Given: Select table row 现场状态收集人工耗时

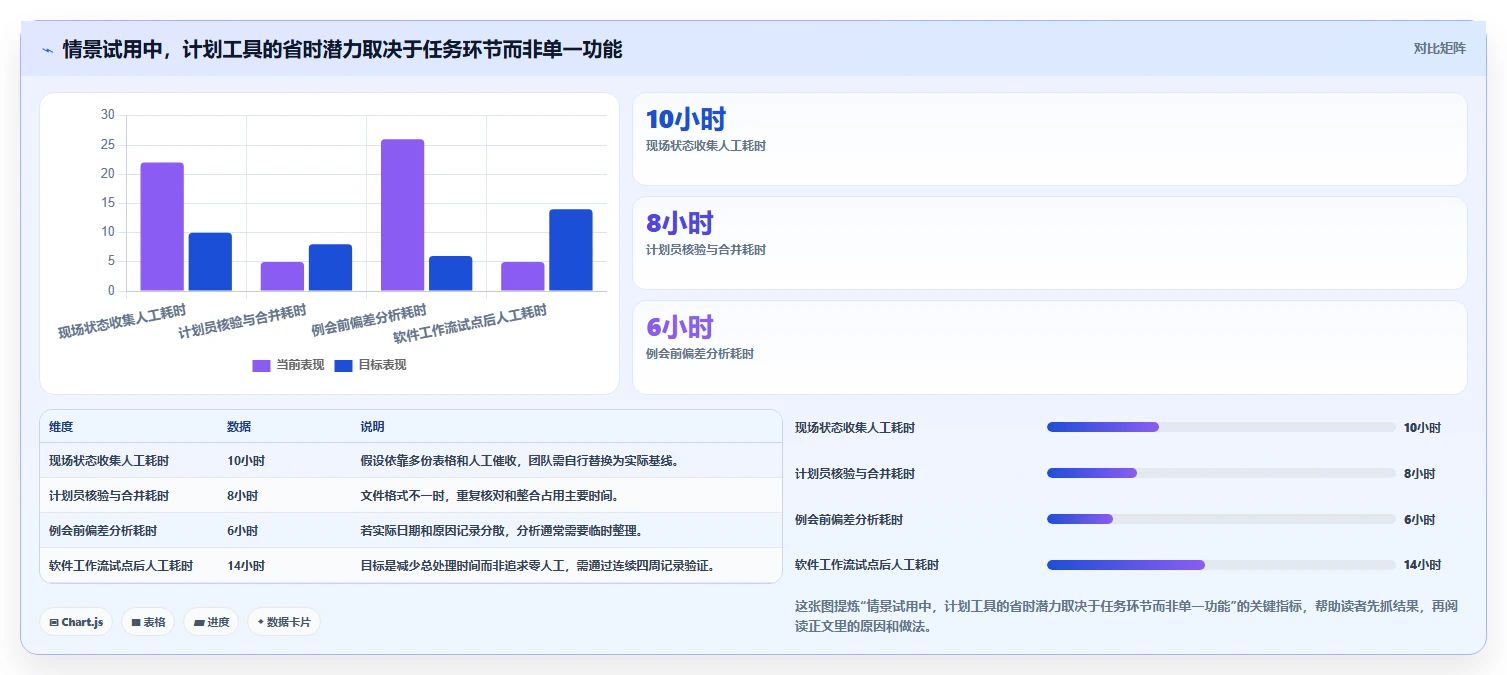Looking at the screenshot, I should pyautogui.click(x=411, y=461).
